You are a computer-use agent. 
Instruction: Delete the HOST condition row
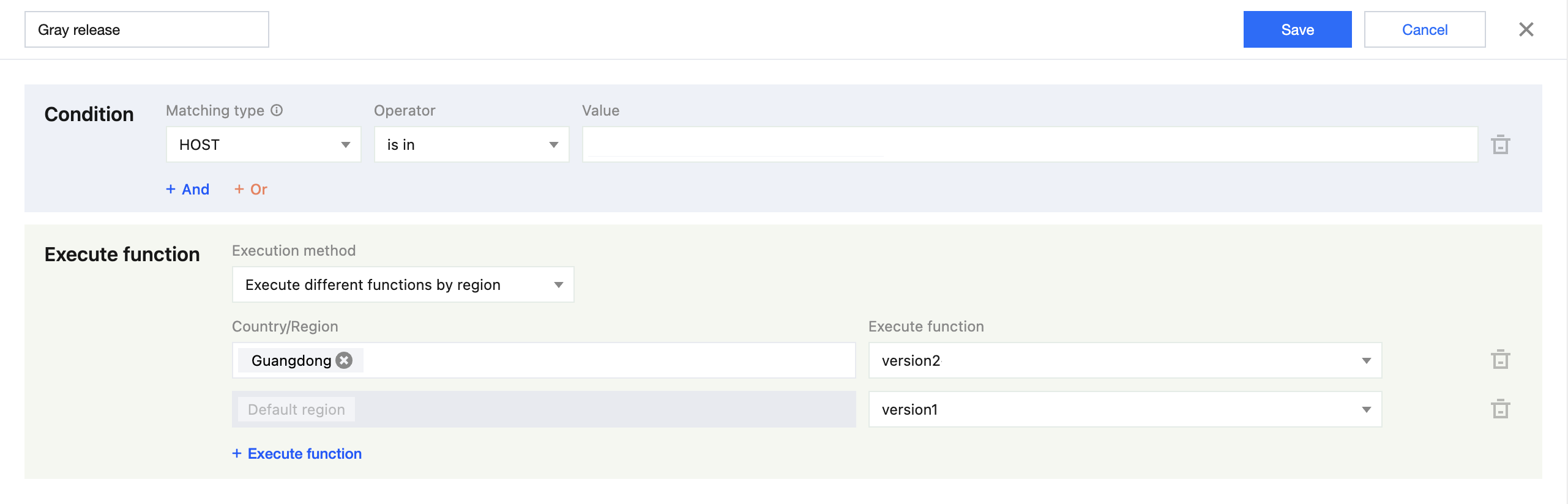point(1500,145)
